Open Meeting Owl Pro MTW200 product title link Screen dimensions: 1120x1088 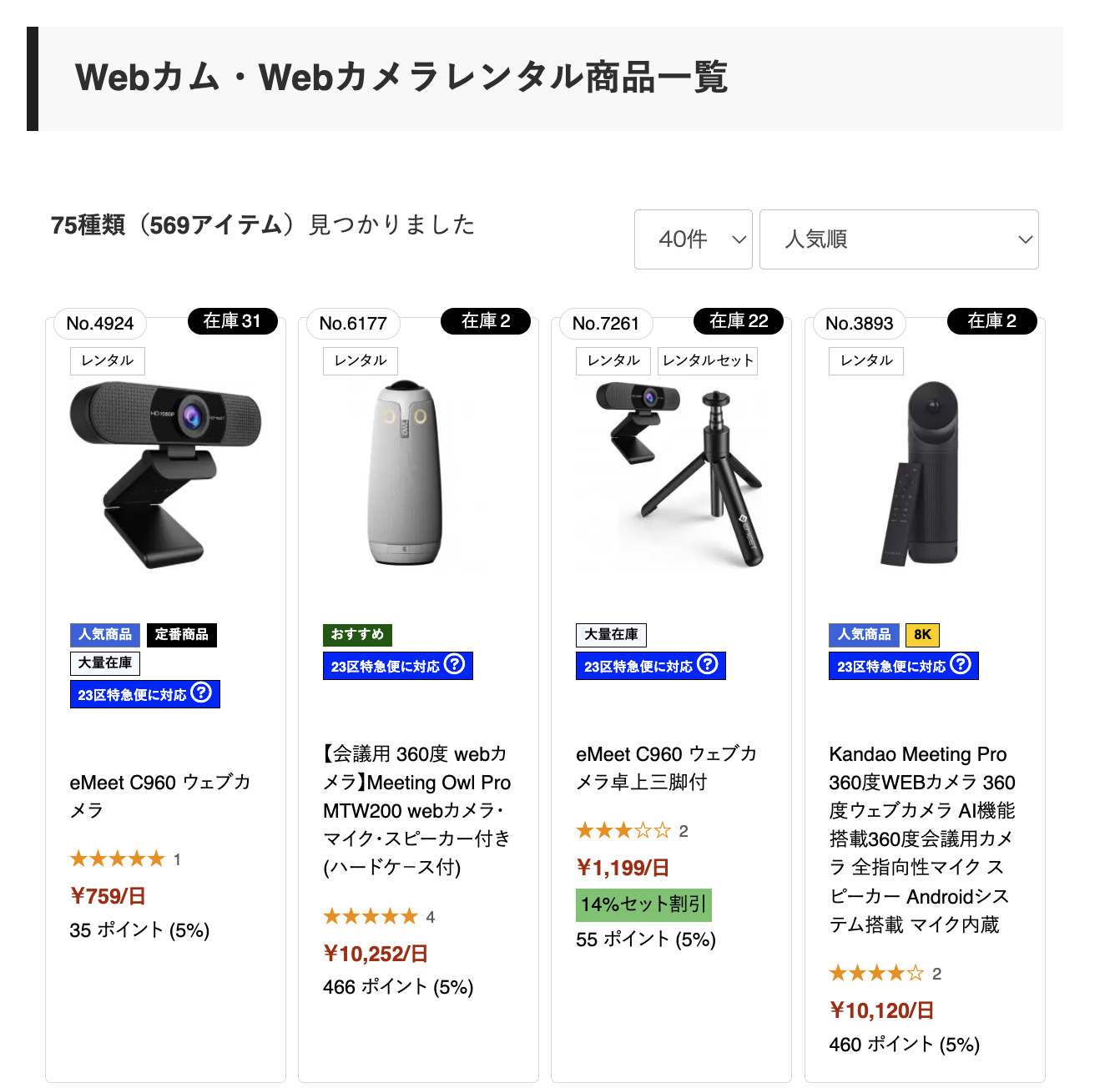pos(416,811)
